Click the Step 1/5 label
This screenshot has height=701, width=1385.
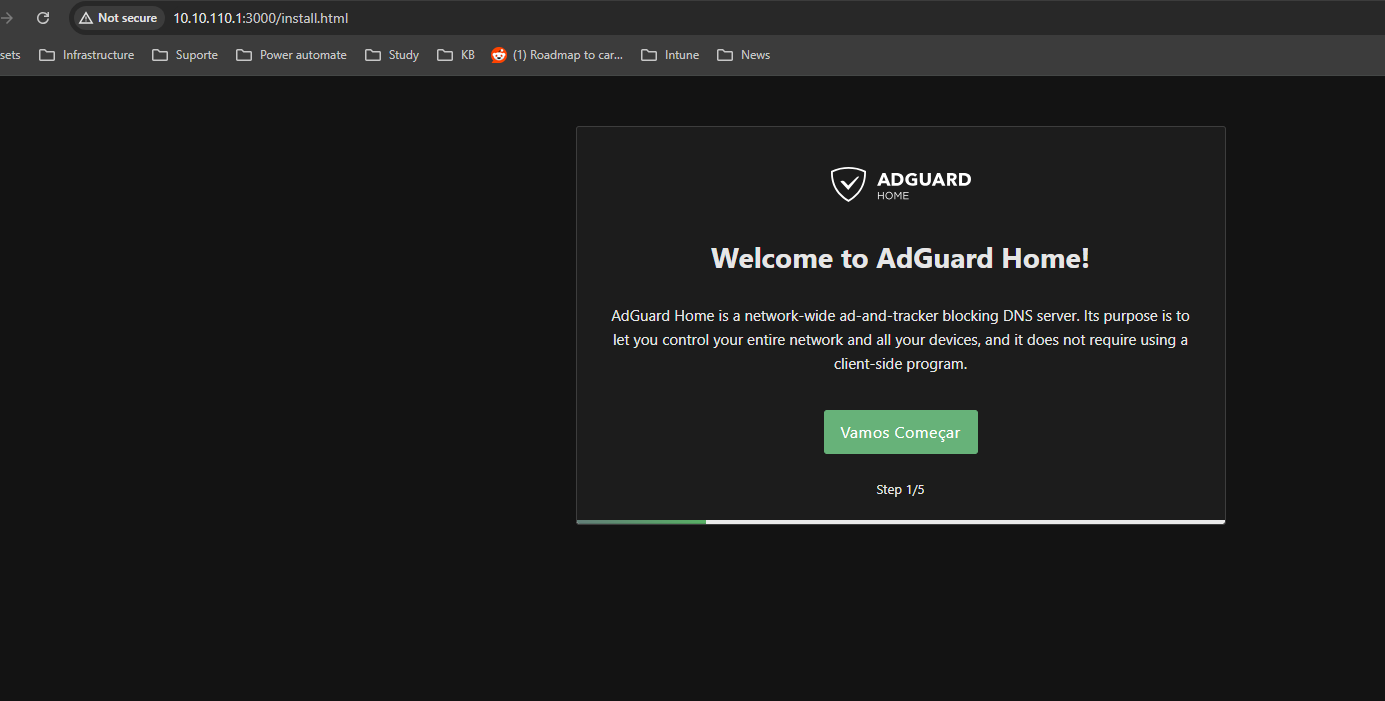tap(900, 489)
